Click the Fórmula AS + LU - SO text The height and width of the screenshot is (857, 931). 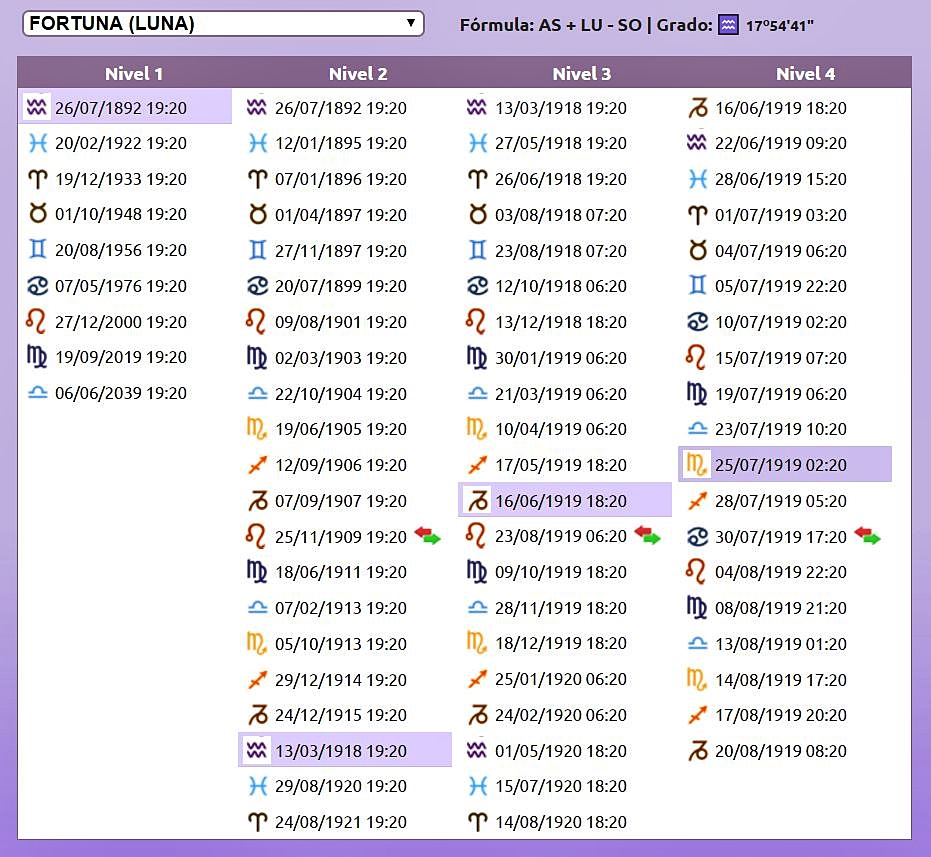[x=548, y=25]
